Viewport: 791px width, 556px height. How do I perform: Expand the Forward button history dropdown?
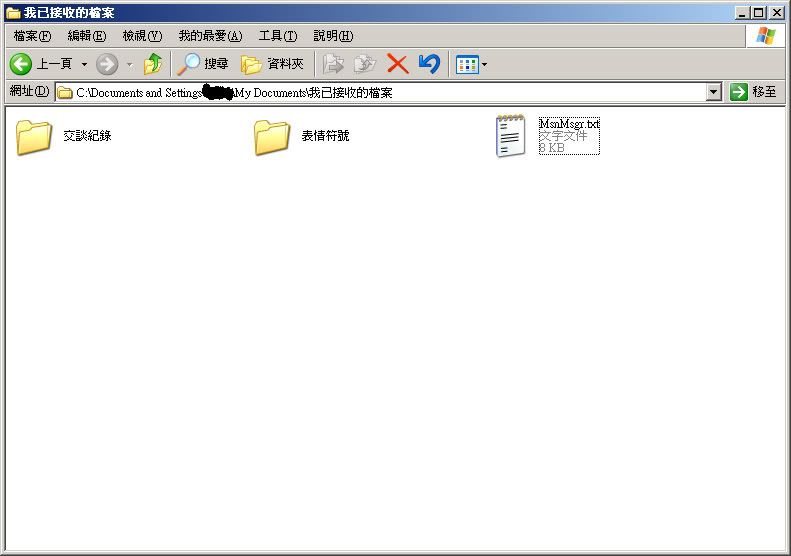(129, 64)
